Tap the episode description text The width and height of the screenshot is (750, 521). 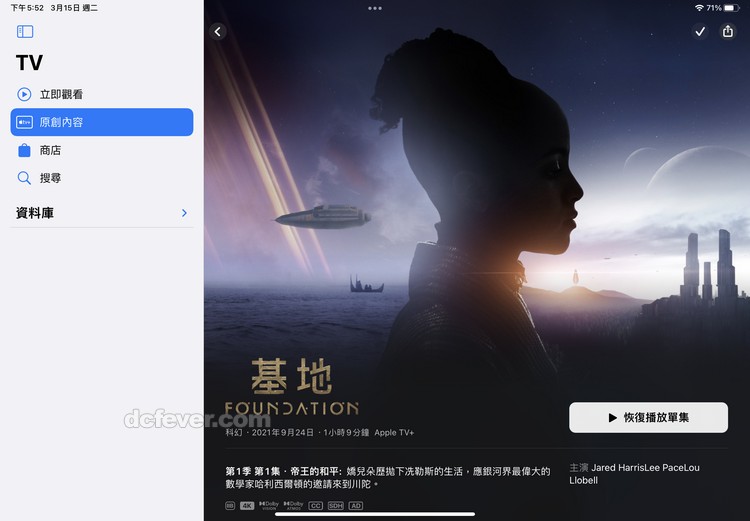(388, 477)
